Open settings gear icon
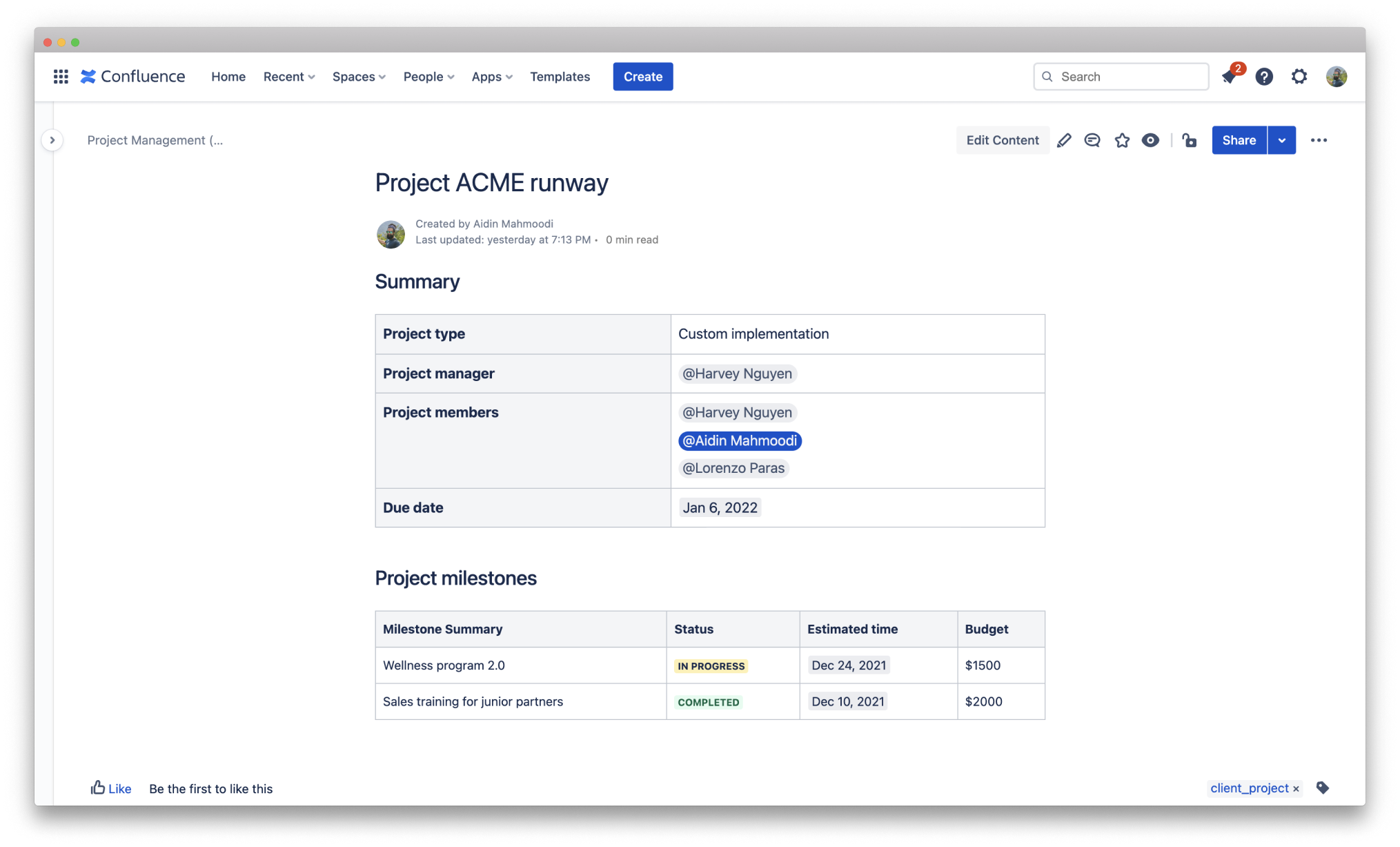 click(1299, 77)
